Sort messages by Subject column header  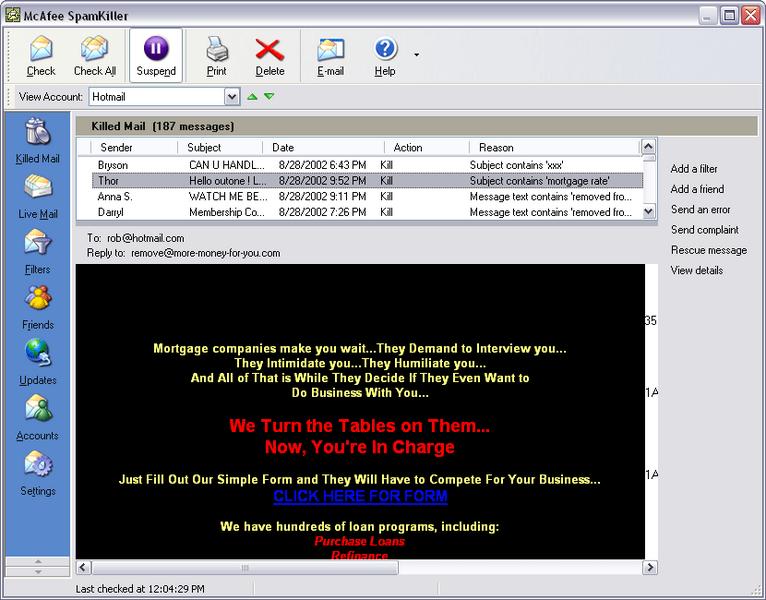pos(220,148)
